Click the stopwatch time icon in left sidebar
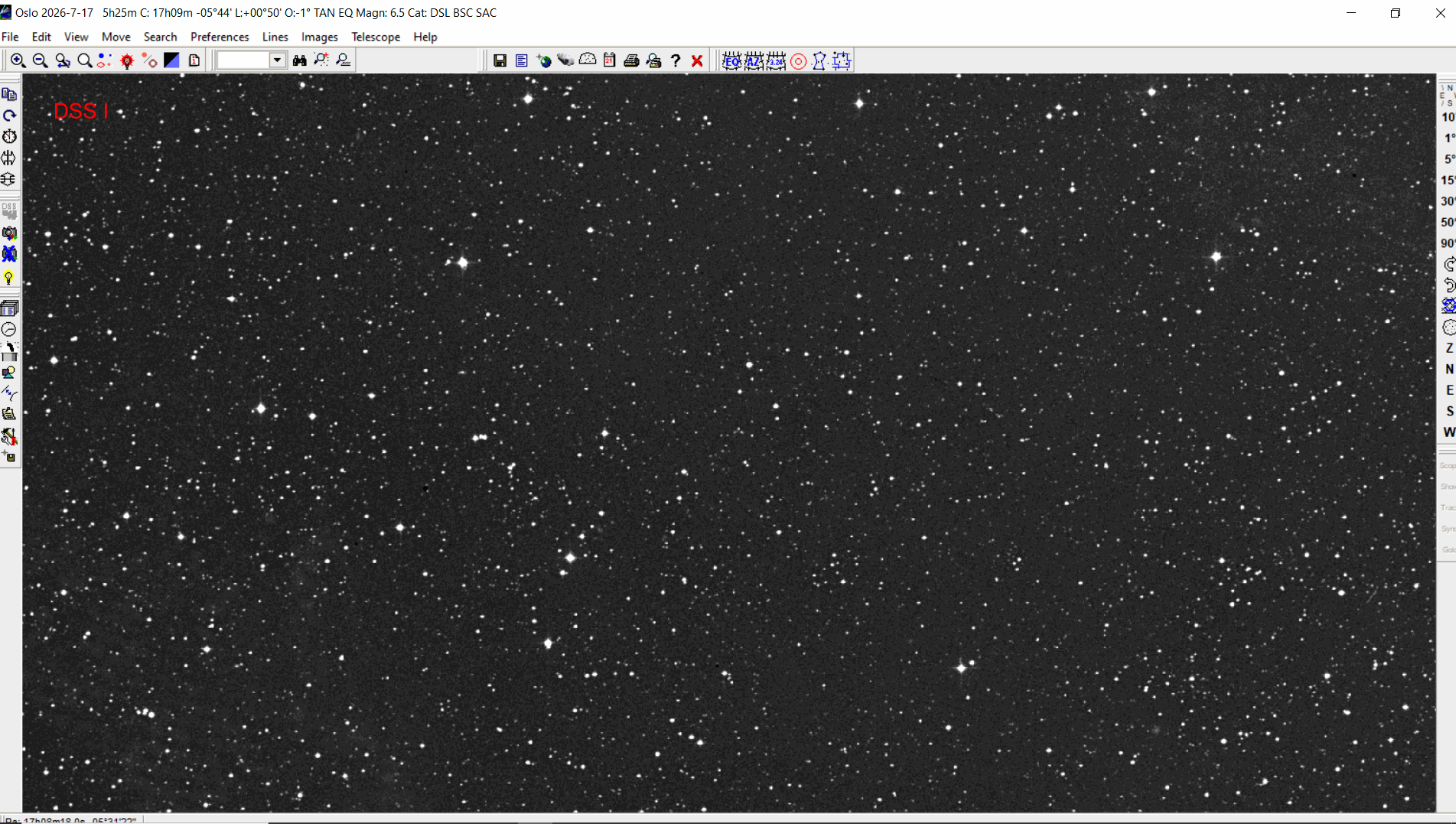Screen dimensions: 1456x824 click(9, 137)
